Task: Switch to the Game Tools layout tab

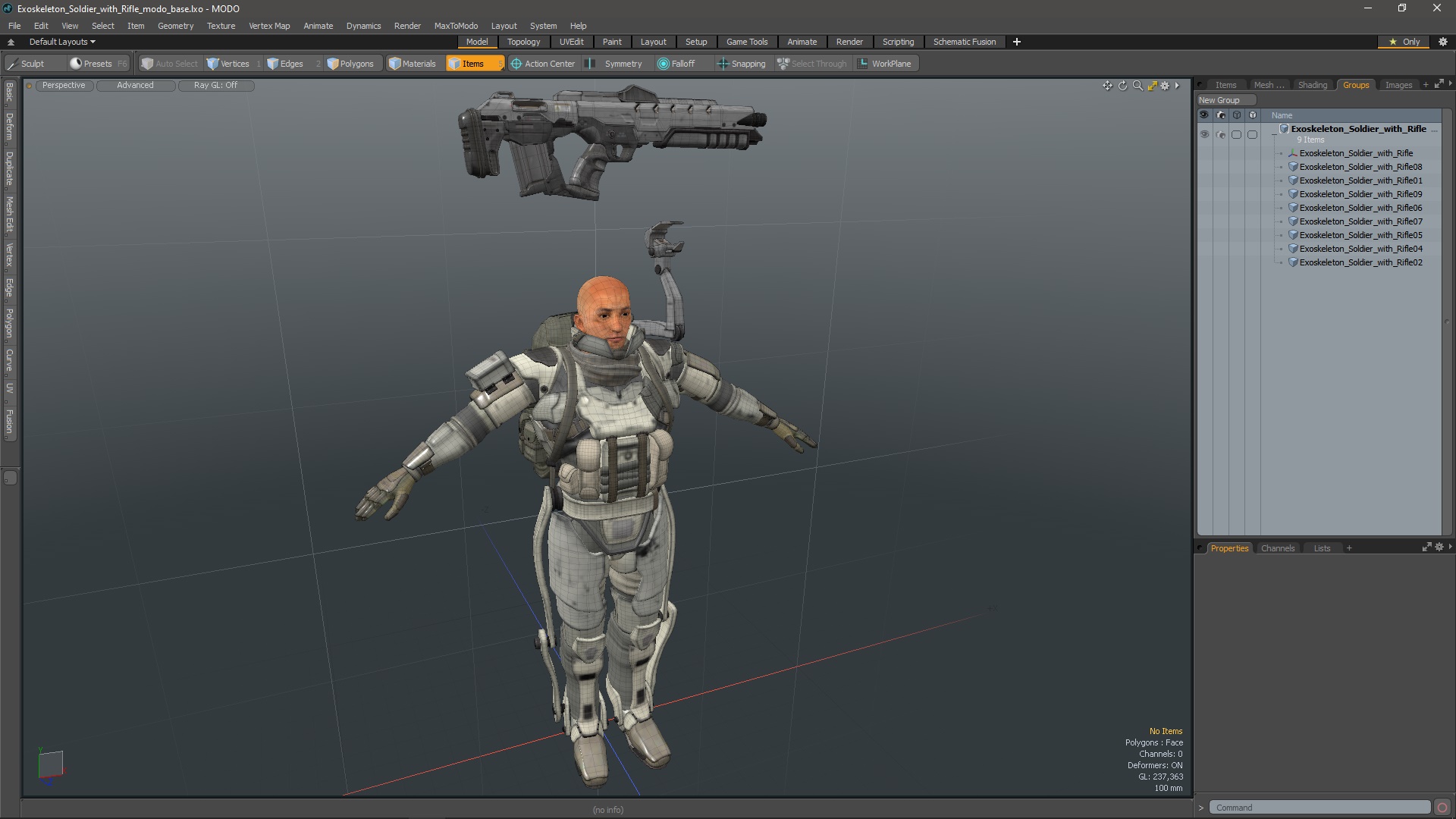Action: click(747, 42)
